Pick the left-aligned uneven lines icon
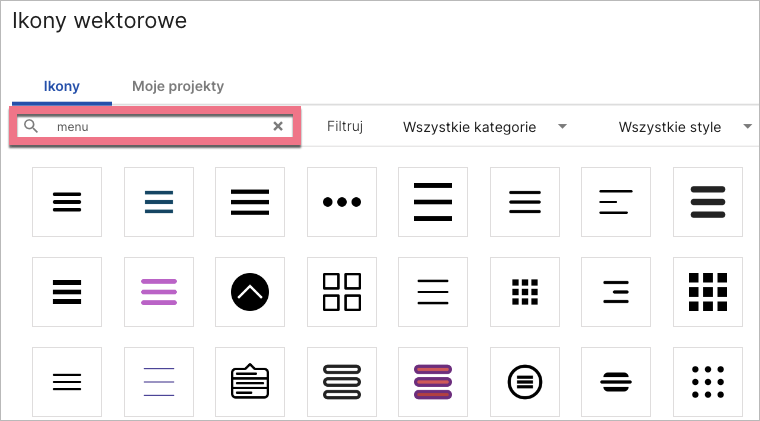 point(617,202)
